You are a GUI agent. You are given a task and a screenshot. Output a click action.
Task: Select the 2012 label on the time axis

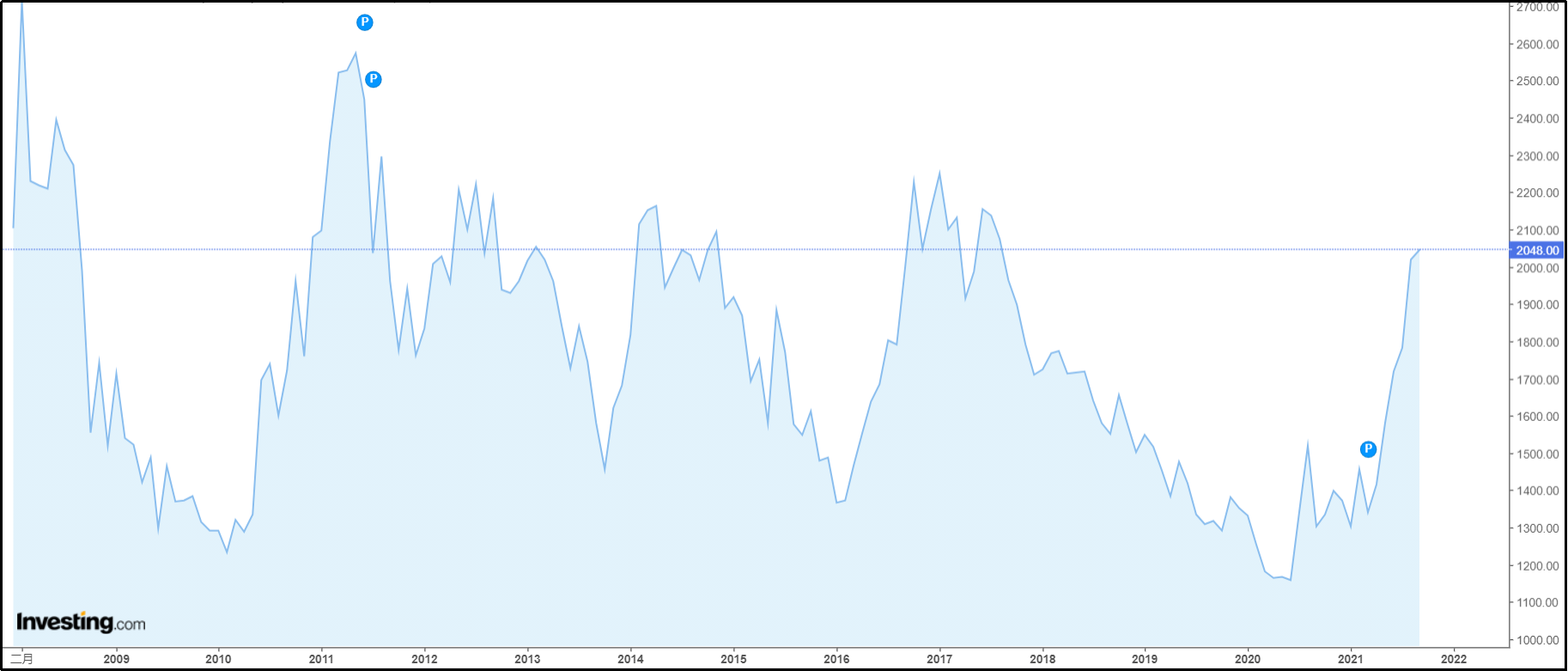pyautogui.click(x=424, y=659)
